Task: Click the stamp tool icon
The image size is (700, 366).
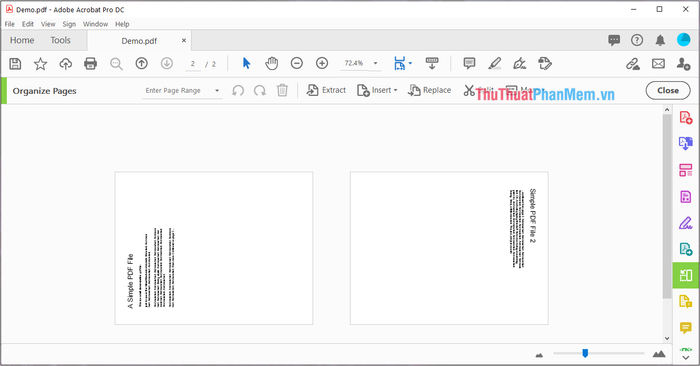Action: (x=545, y=63)
